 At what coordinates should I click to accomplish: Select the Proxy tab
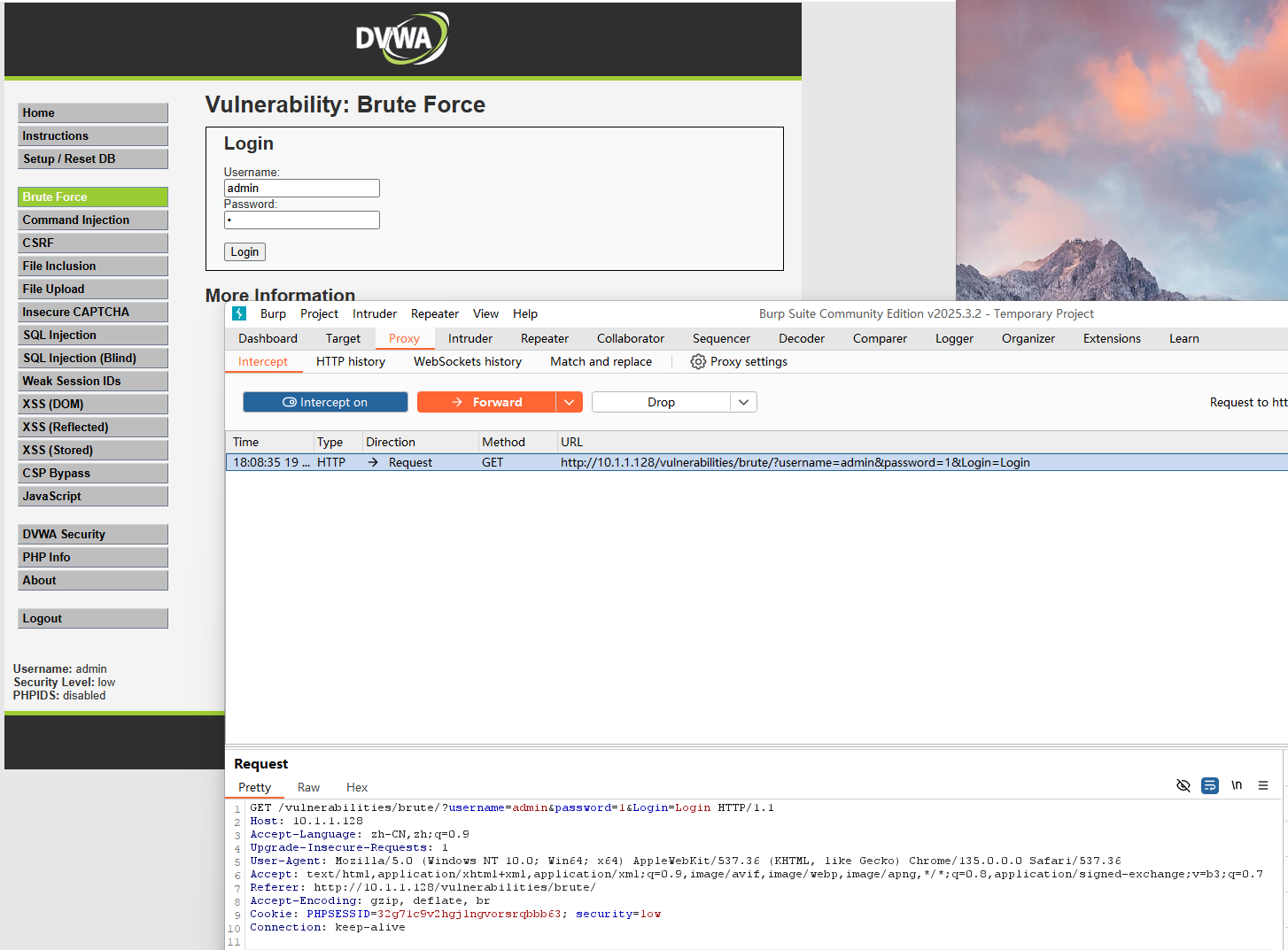(x=404, y=338)
